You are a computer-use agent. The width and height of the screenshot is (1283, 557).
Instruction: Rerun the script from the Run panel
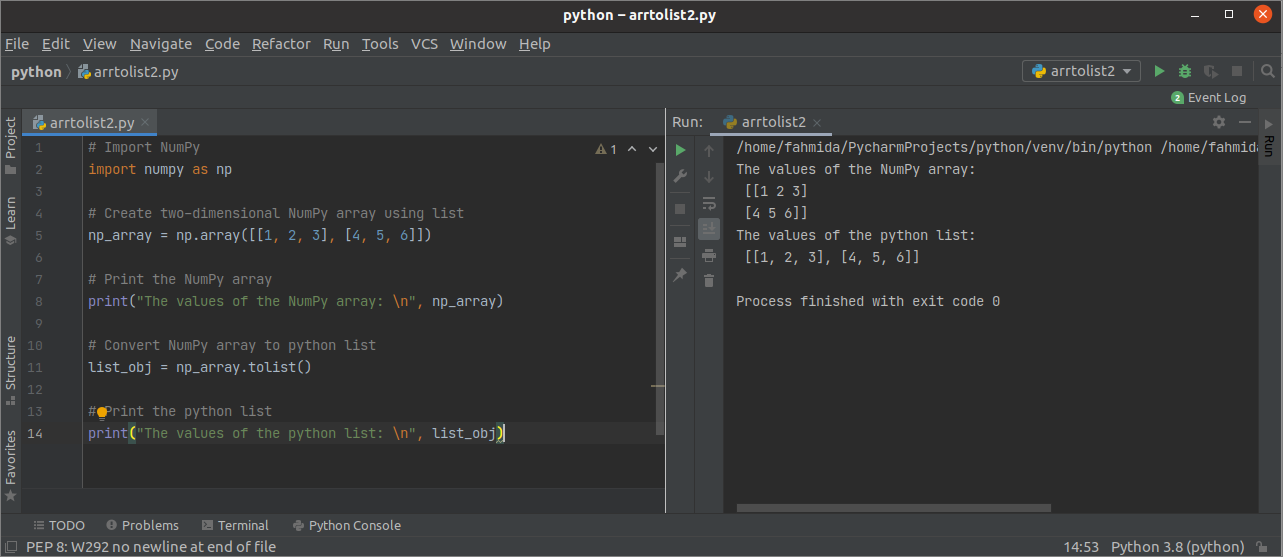coord(680,150)
